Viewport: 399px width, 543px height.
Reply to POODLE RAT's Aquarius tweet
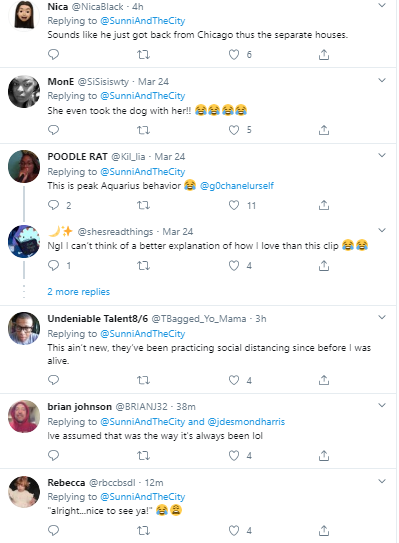(x=53, y=205)
